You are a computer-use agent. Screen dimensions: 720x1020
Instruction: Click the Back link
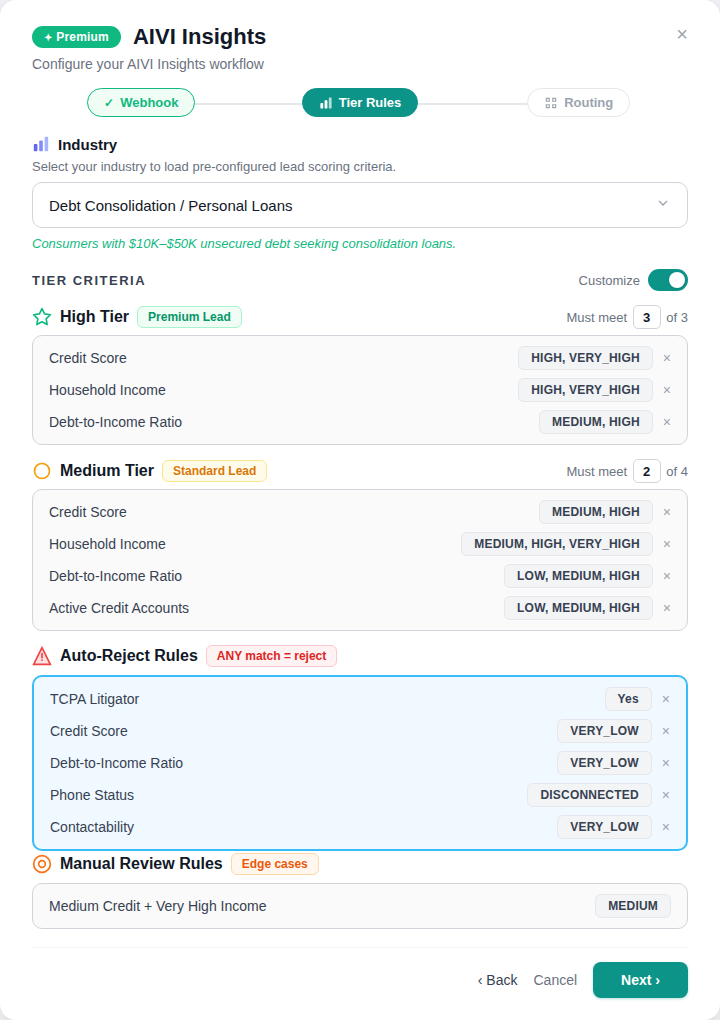497,980
